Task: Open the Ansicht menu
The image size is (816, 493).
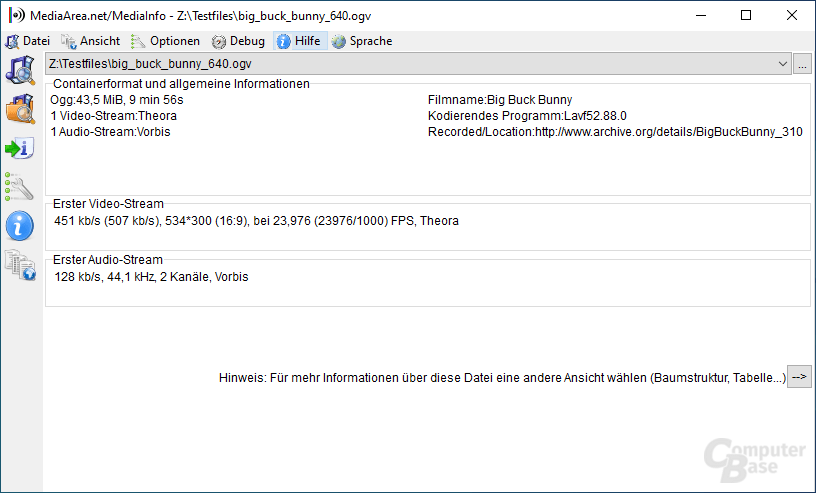Action: coord(91,41)
